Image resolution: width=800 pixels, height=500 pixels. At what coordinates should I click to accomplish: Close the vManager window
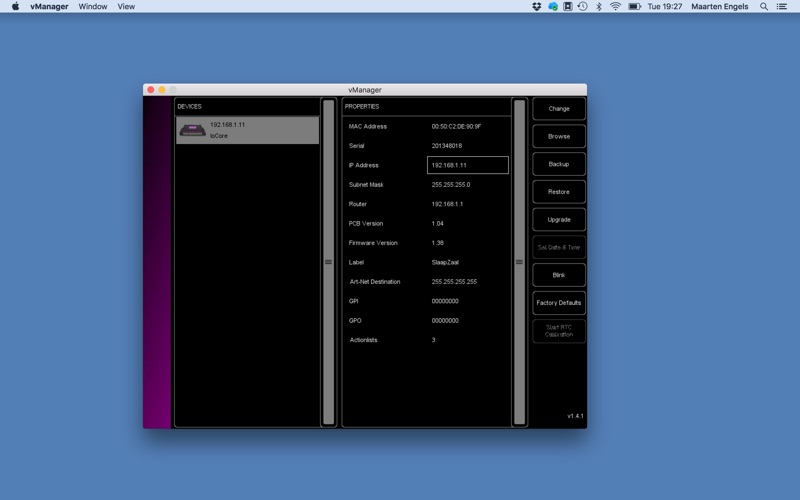click(151, 90)
